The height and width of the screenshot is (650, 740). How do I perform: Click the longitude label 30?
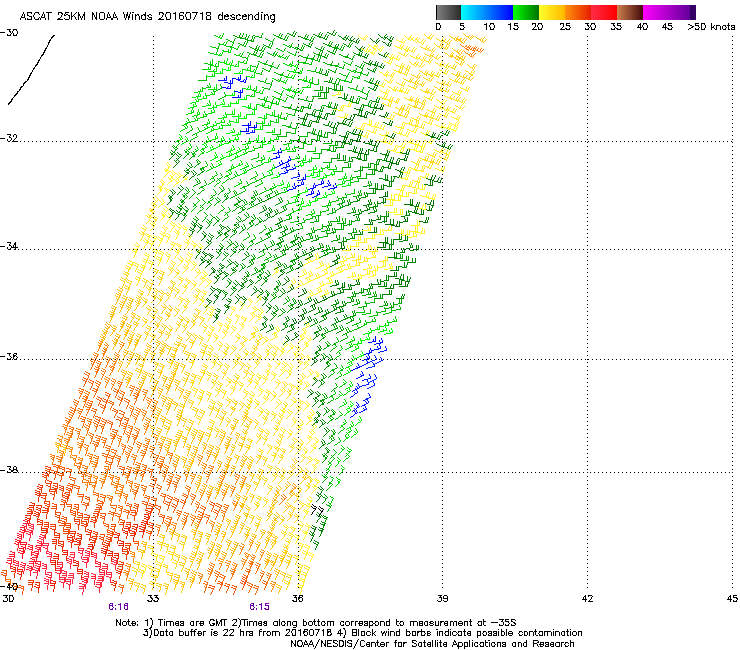pos(8,599)
